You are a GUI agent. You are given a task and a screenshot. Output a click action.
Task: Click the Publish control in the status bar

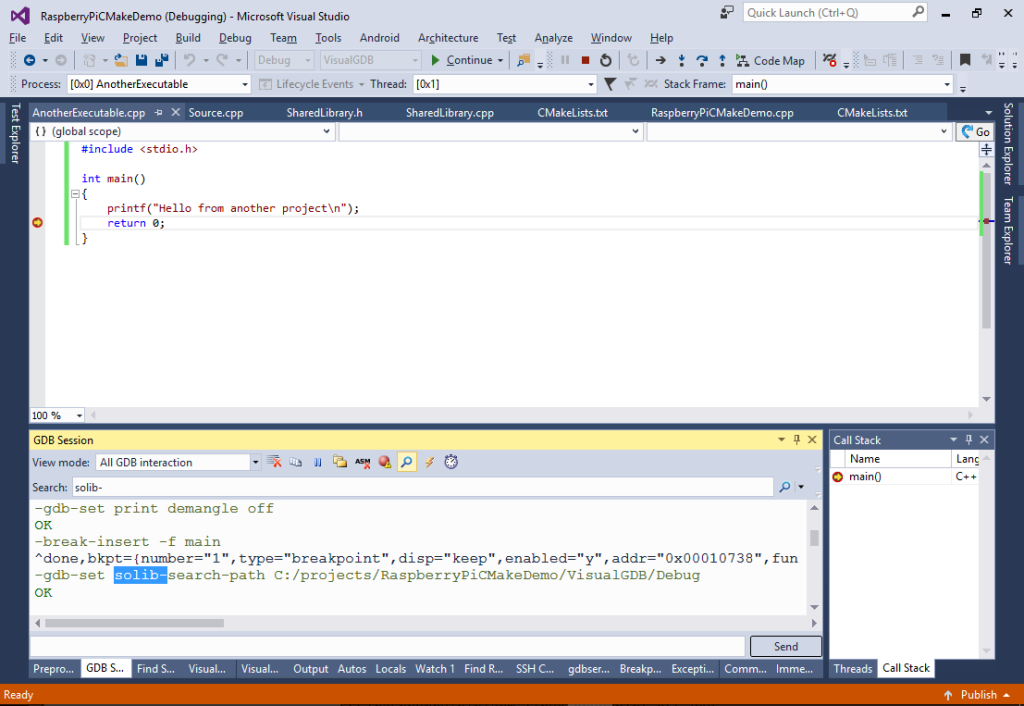[x=978, y=693]
